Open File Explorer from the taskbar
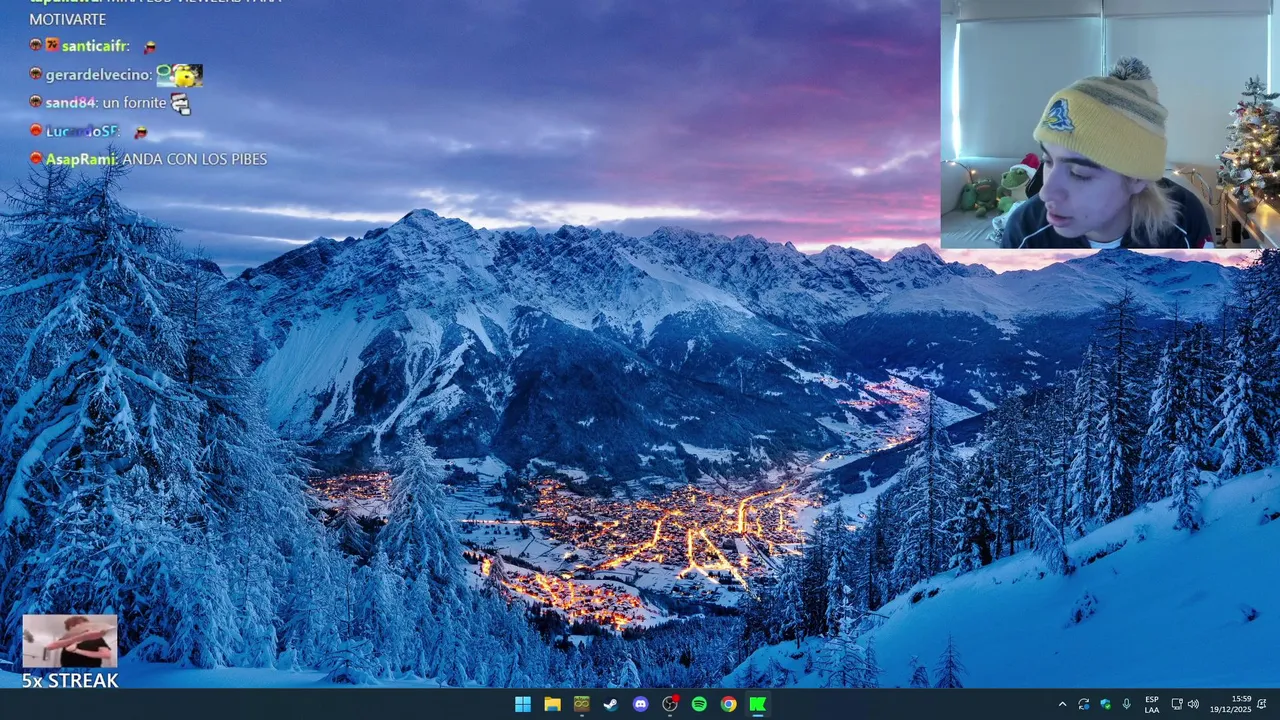This screenshot has height=720, width=1280. pyautogui.click(x=552, y=704)
